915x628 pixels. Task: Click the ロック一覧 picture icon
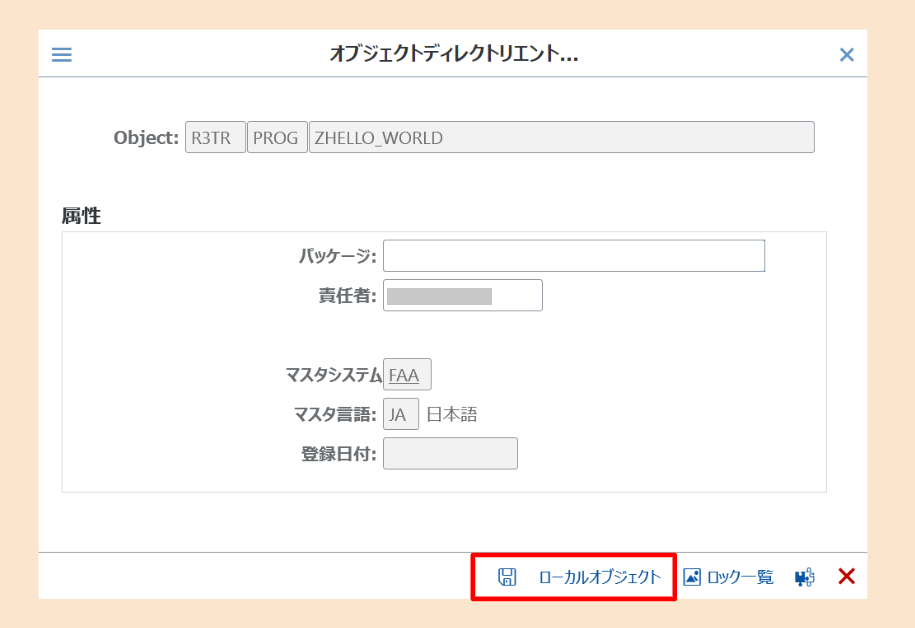coord(692,577)
